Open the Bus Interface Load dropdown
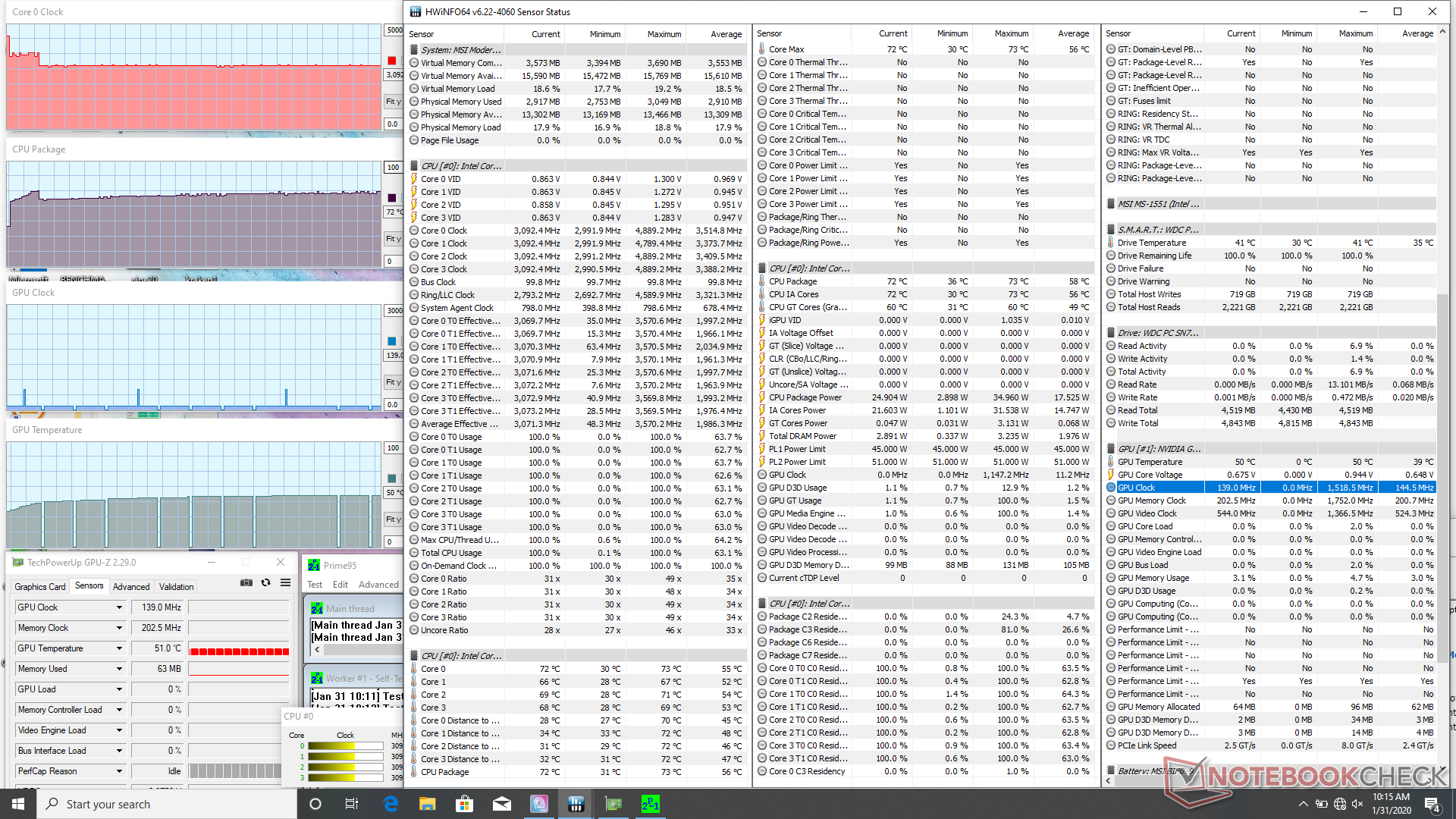The height and width of the screenshot is (819, 1456). click(x=119, y=751)
